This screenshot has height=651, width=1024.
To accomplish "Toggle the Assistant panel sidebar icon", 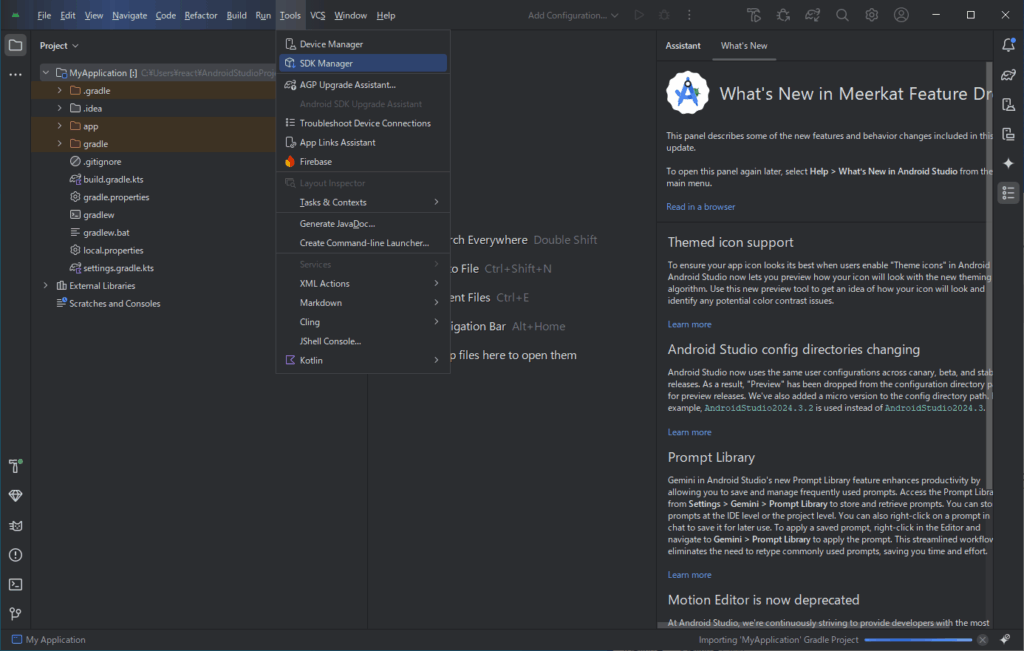I will 1008,193.
